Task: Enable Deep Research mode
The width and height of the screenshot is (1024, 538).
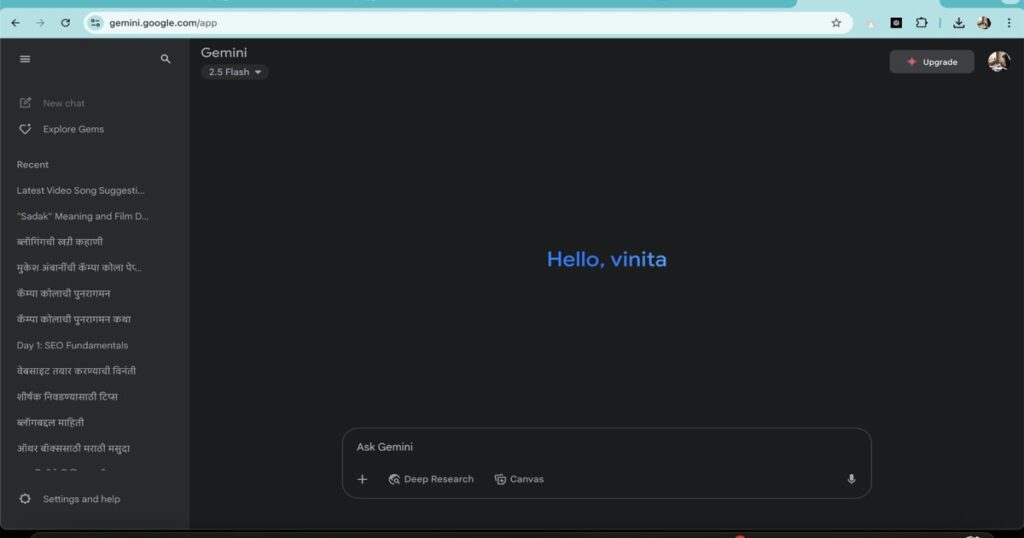Action: coord(431,479)
